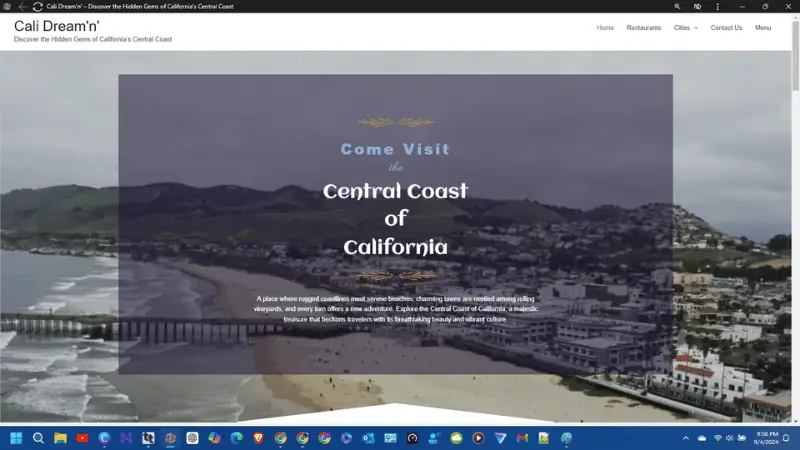Open the Cities nav item
The height and width of the screenshot is (450, 800).
tap(681, 28)
